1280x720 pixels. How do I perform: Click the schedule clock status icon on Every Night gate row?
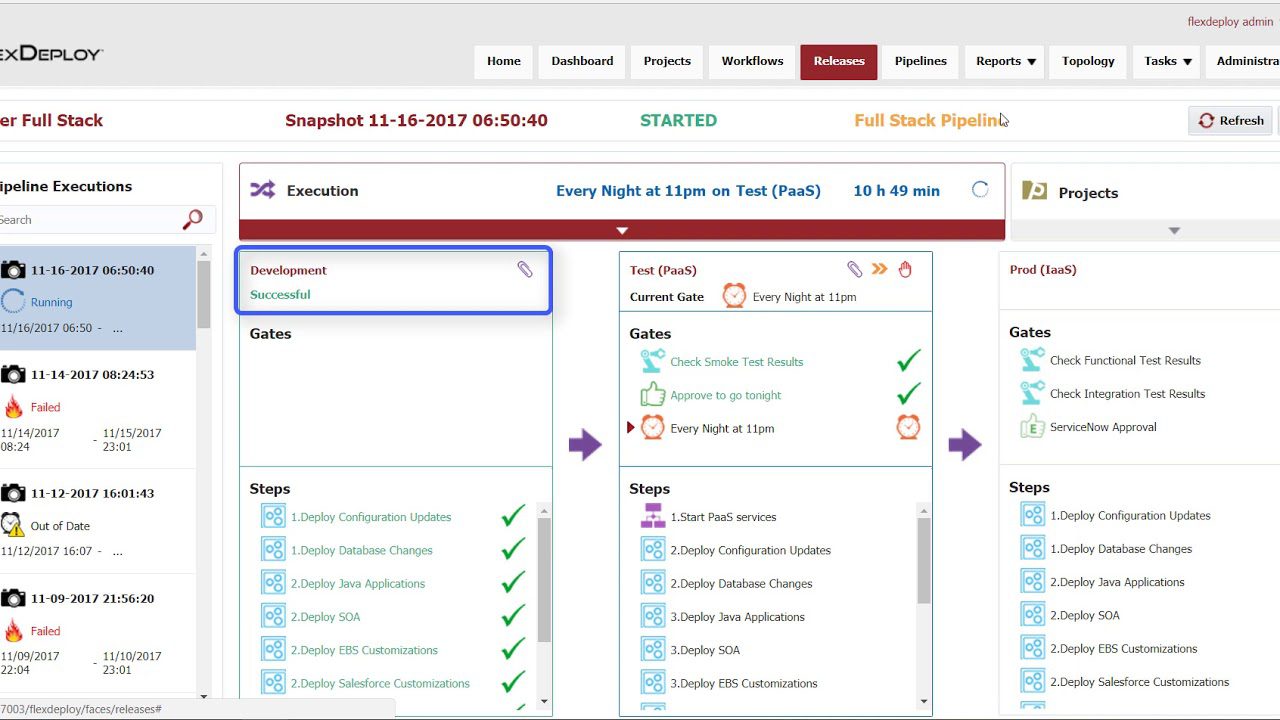point(908,427)
